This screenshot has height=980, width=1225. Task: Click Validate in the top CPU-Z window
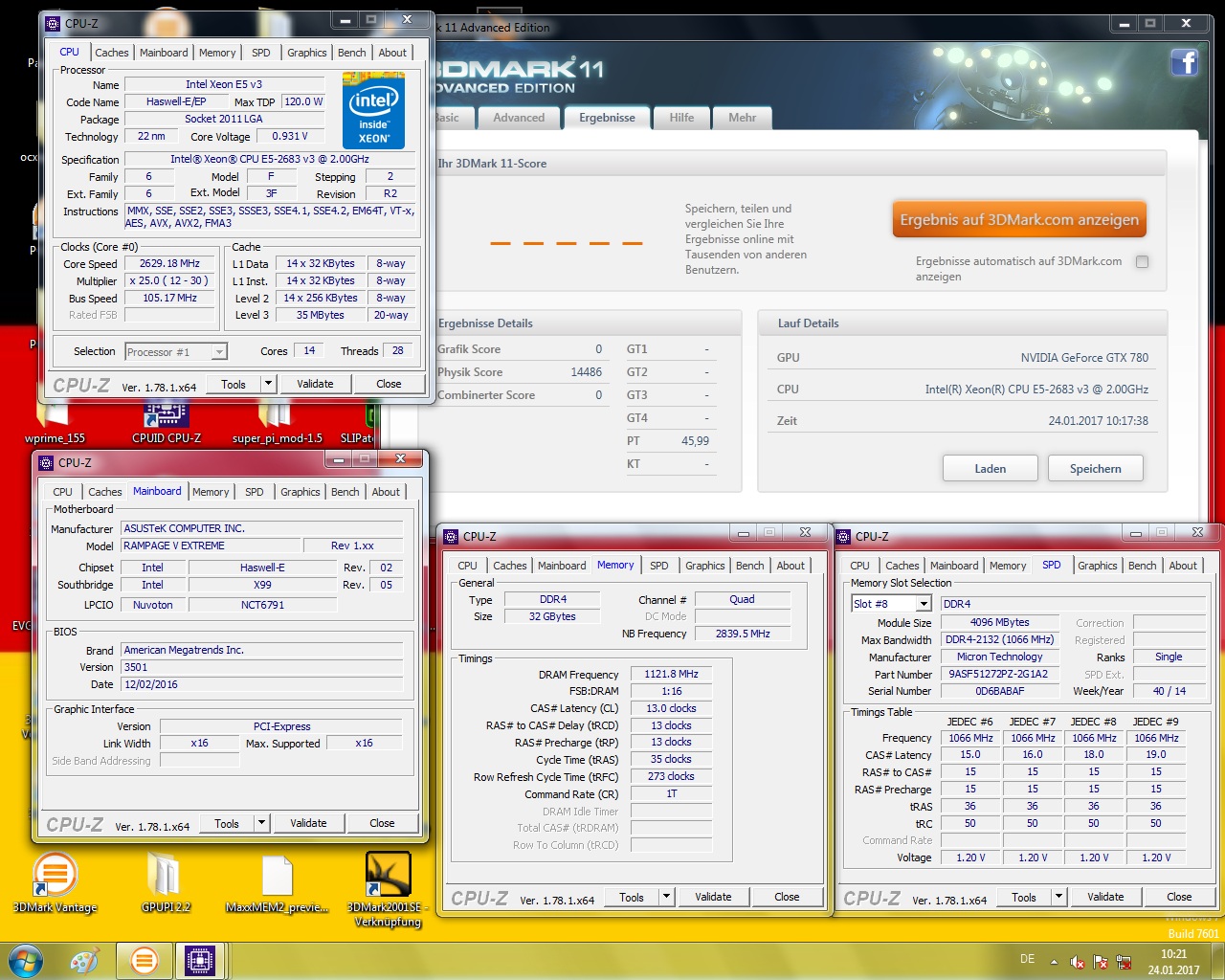coord(315,384)
